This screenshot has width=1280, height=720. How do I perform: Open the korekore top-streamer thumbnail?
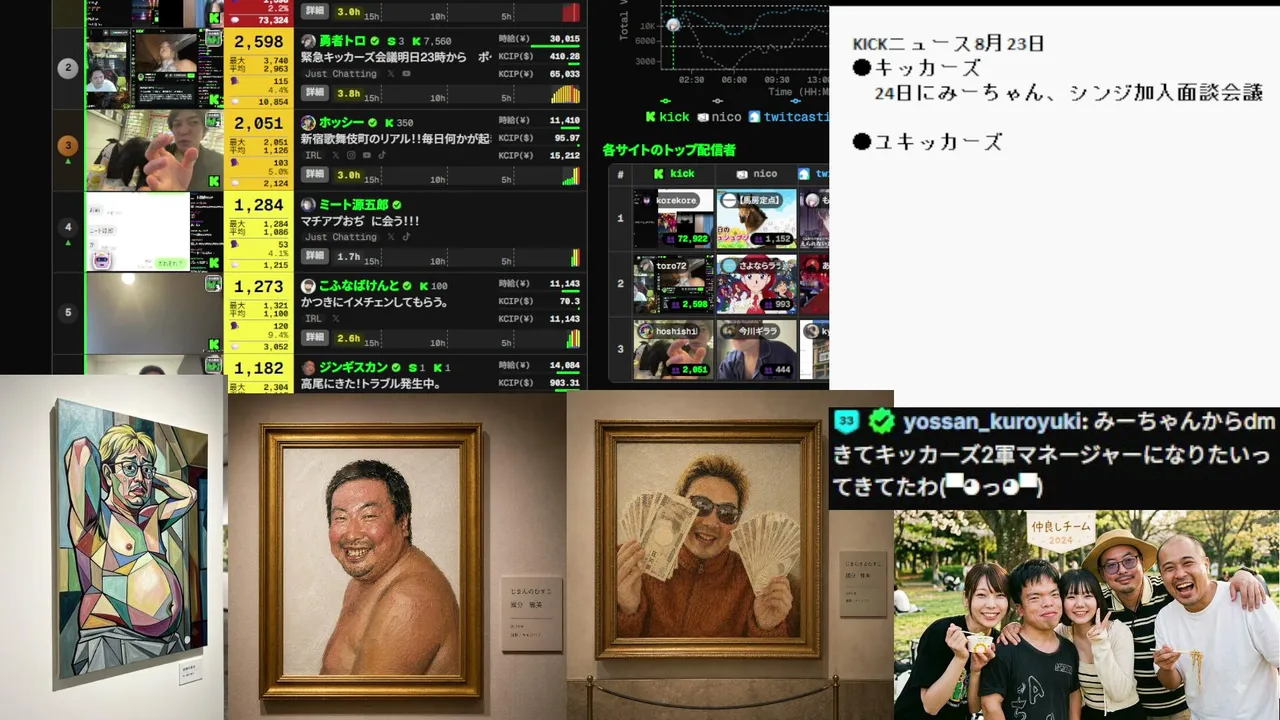pos(674,219)
